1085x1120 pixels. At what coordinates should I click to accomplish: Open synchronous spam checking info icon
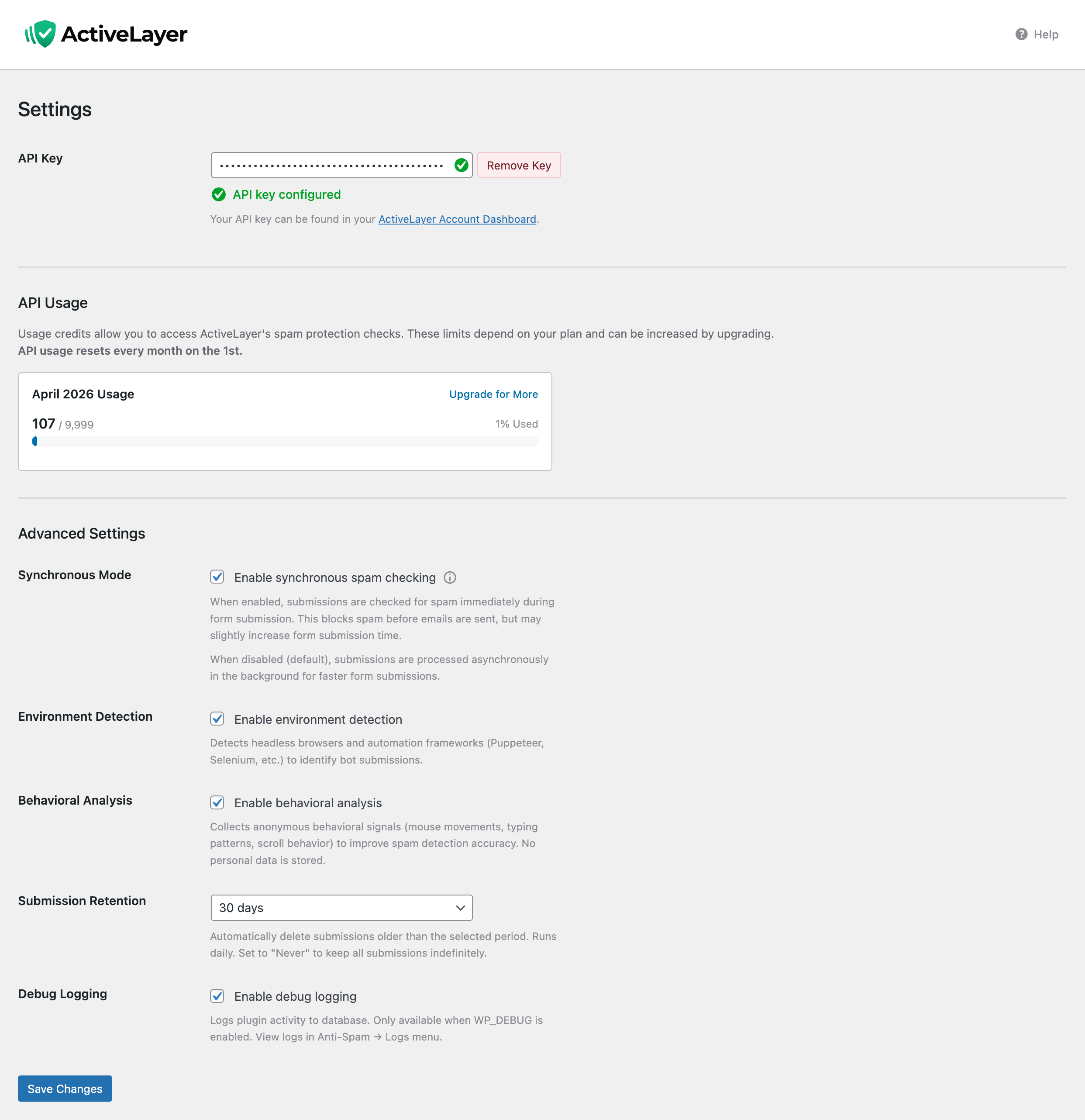pos(450,578)
